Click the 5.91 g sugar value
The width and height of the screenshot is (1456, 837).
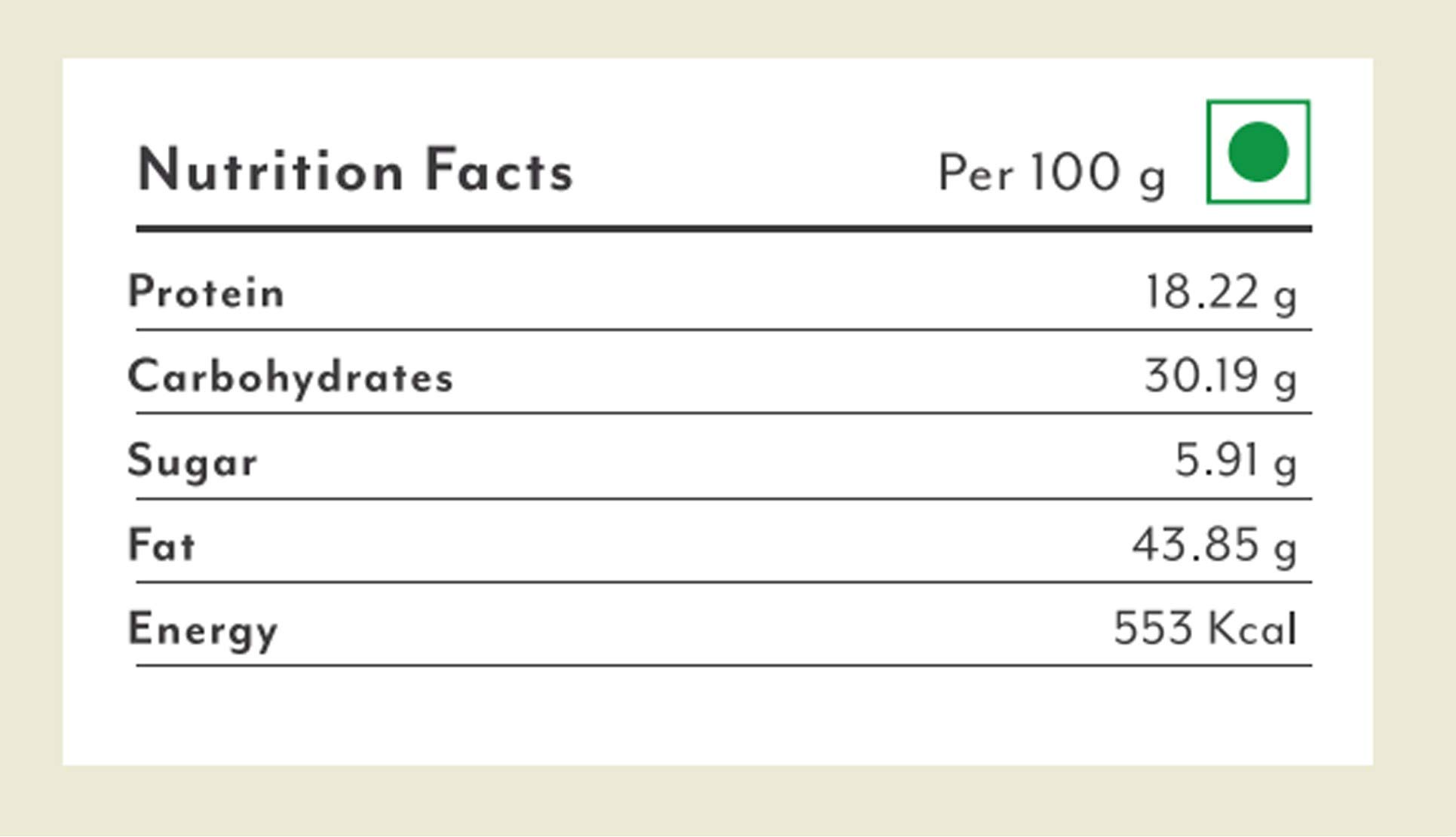(x=1236, y=461)
